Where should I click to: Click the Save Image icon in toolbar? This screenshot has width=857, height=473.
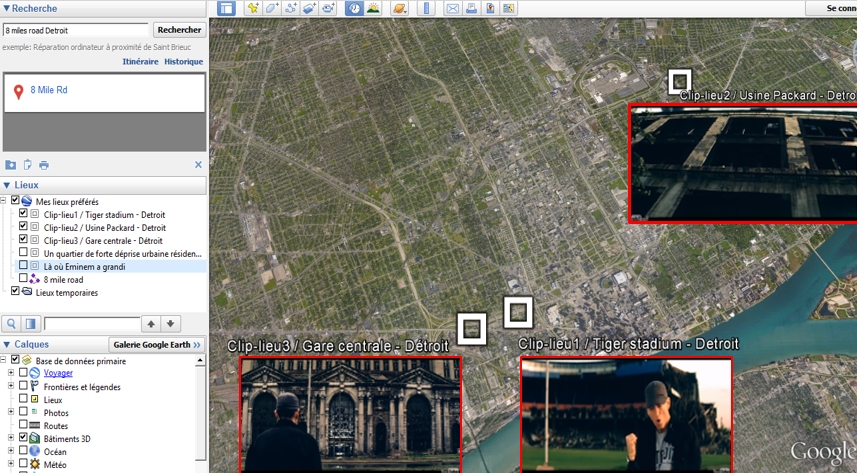tap(490, 8)
